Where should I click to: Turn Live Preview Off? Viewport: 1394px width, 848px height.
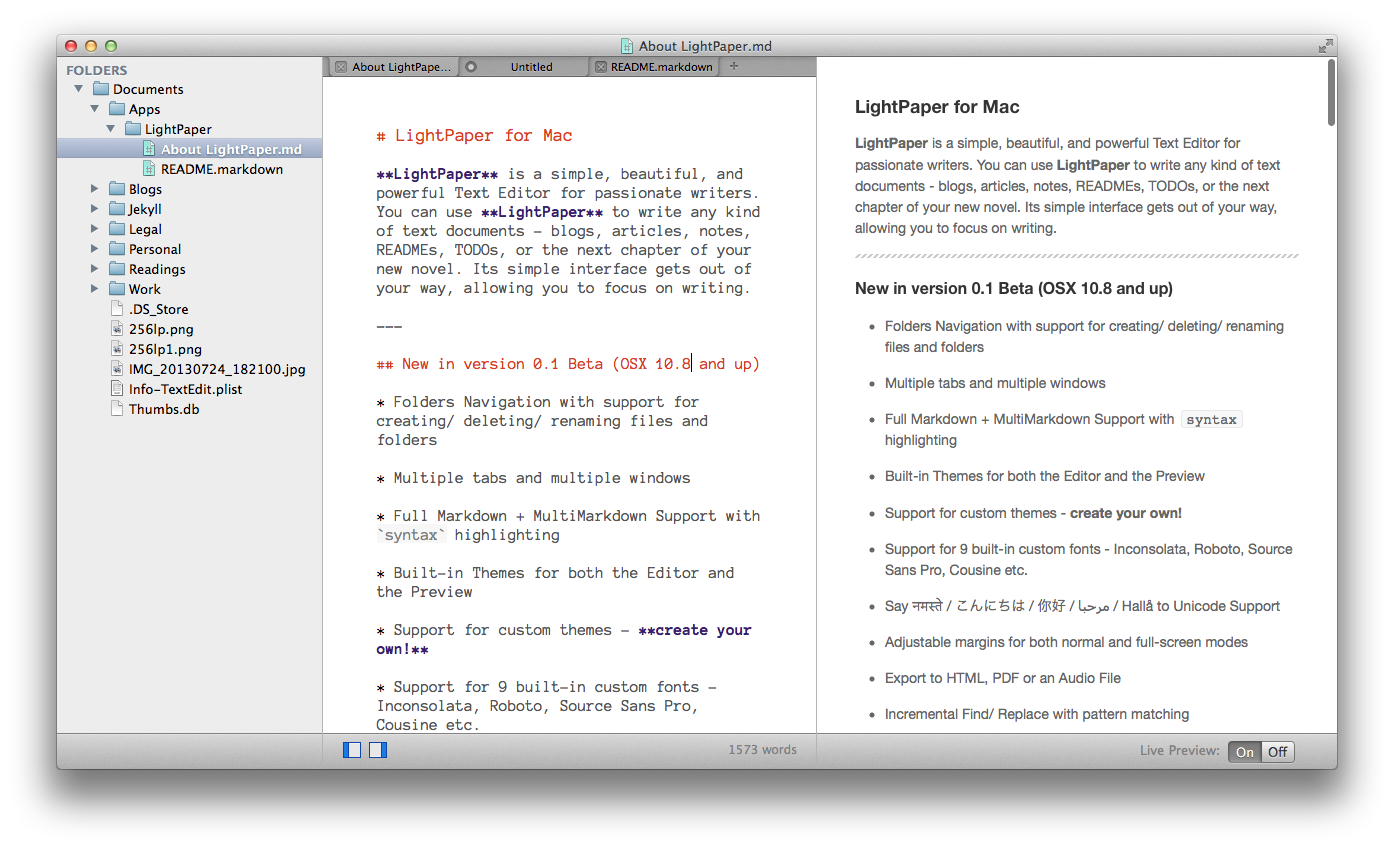coord(1278,752)
